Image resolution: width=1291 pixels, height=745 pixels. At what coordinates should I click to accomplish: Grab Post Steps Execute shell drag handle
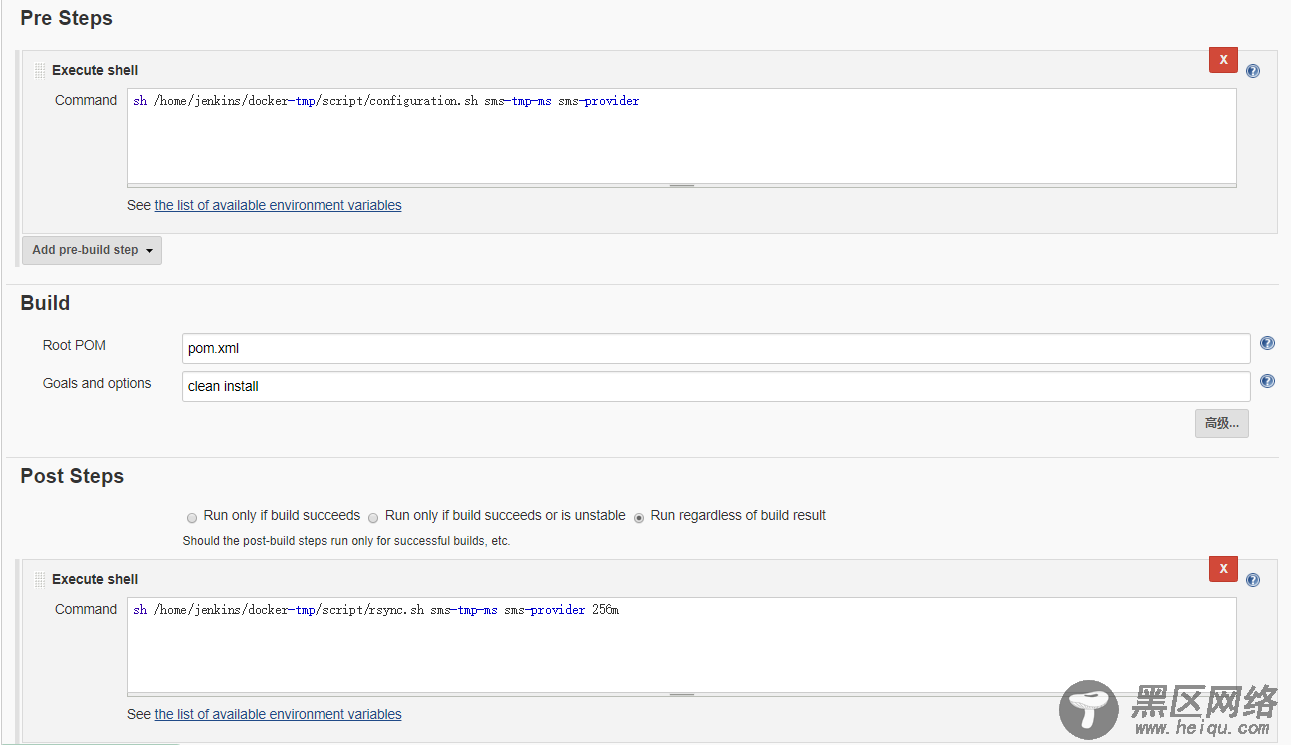40,579
